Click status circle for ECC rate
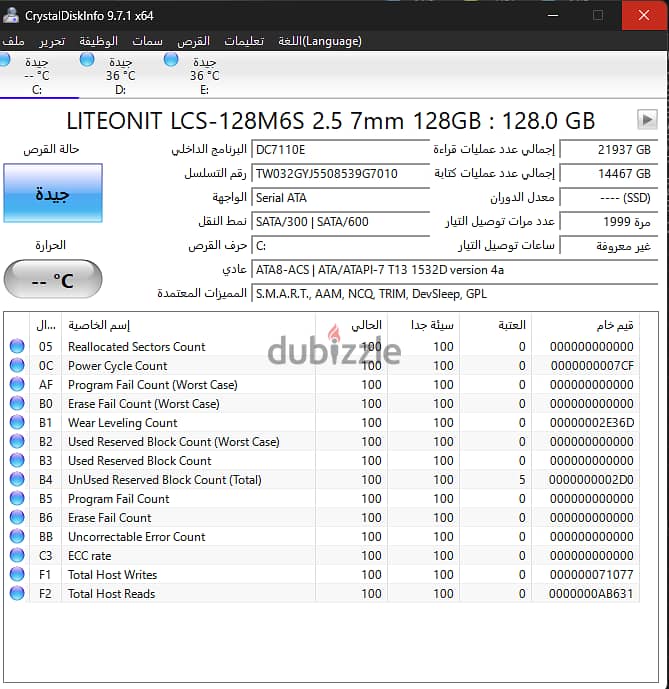Viewport: 669px width, 689px height. click(x=17, y=555)
